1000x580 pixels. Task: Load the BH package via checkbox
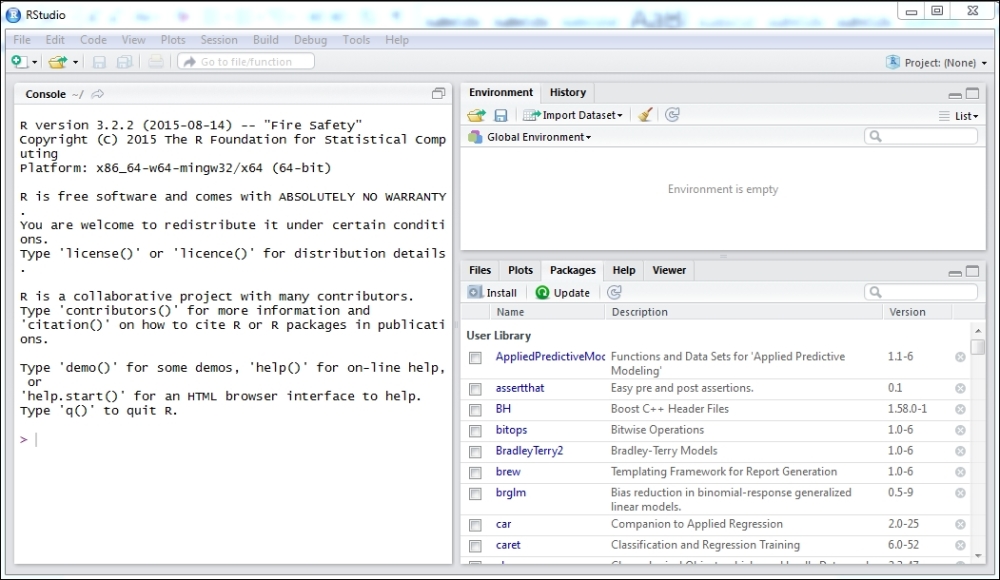tap(475, 410)
